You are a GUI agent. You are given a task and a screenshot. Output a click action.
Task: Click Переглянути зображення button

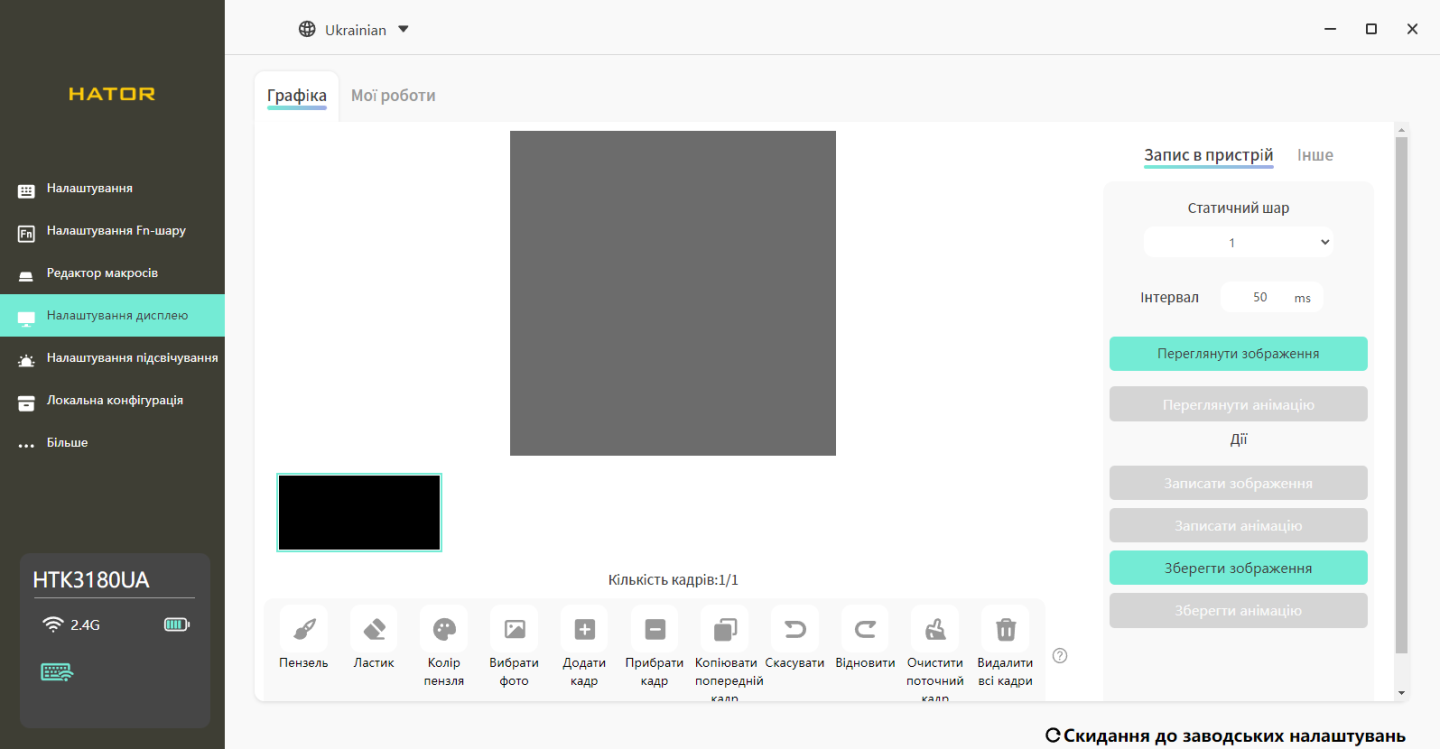point(1238,354)
